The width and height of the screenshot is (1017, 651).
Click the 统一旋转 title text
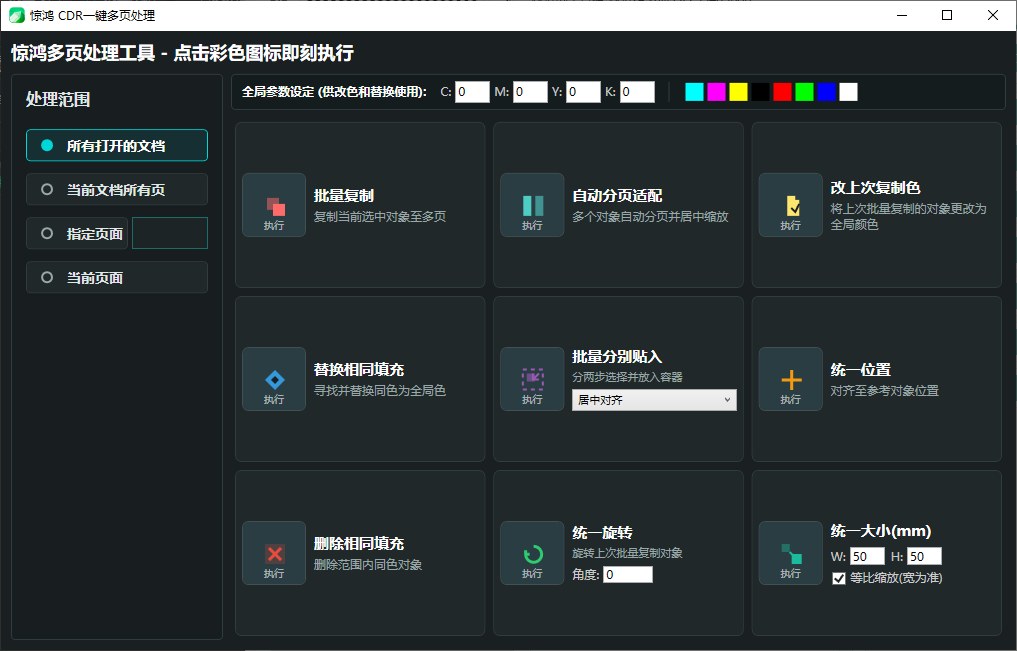602,533
